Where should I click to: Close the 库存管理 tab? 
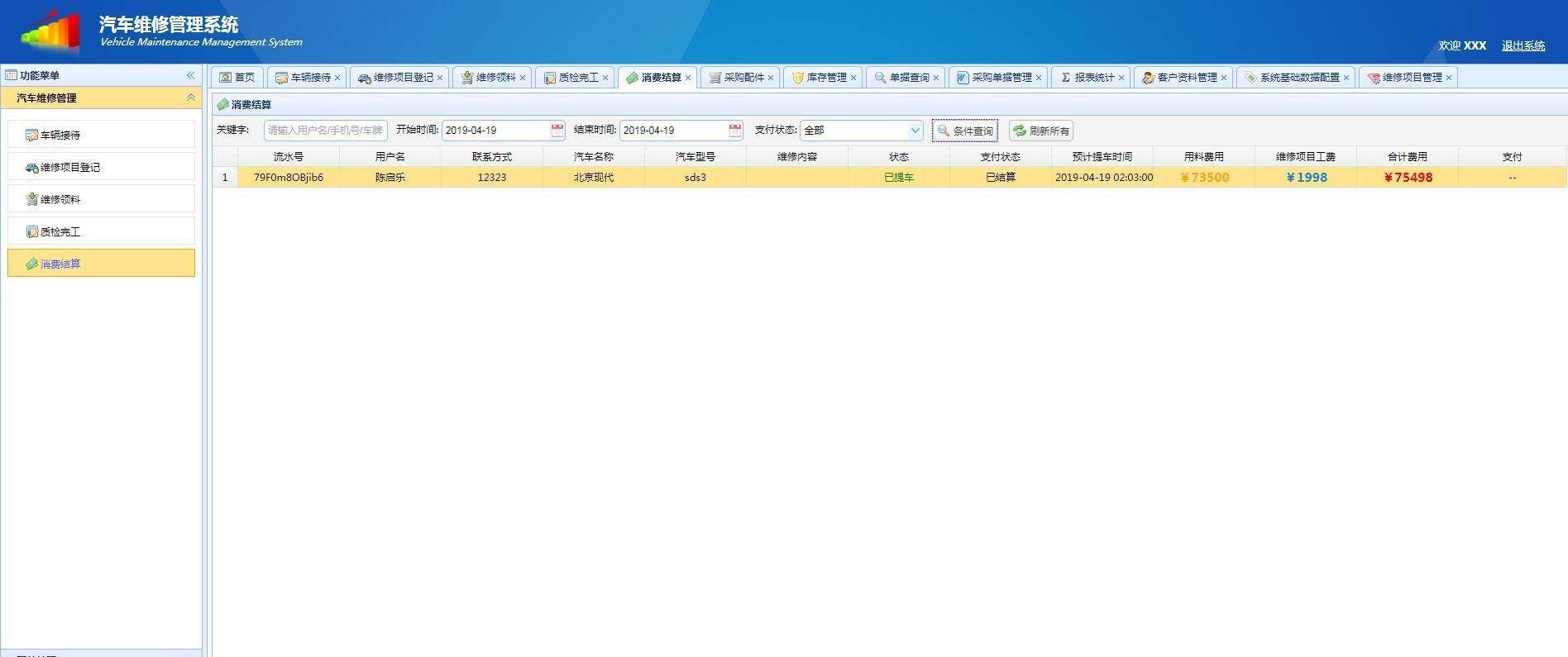point(853,78)
